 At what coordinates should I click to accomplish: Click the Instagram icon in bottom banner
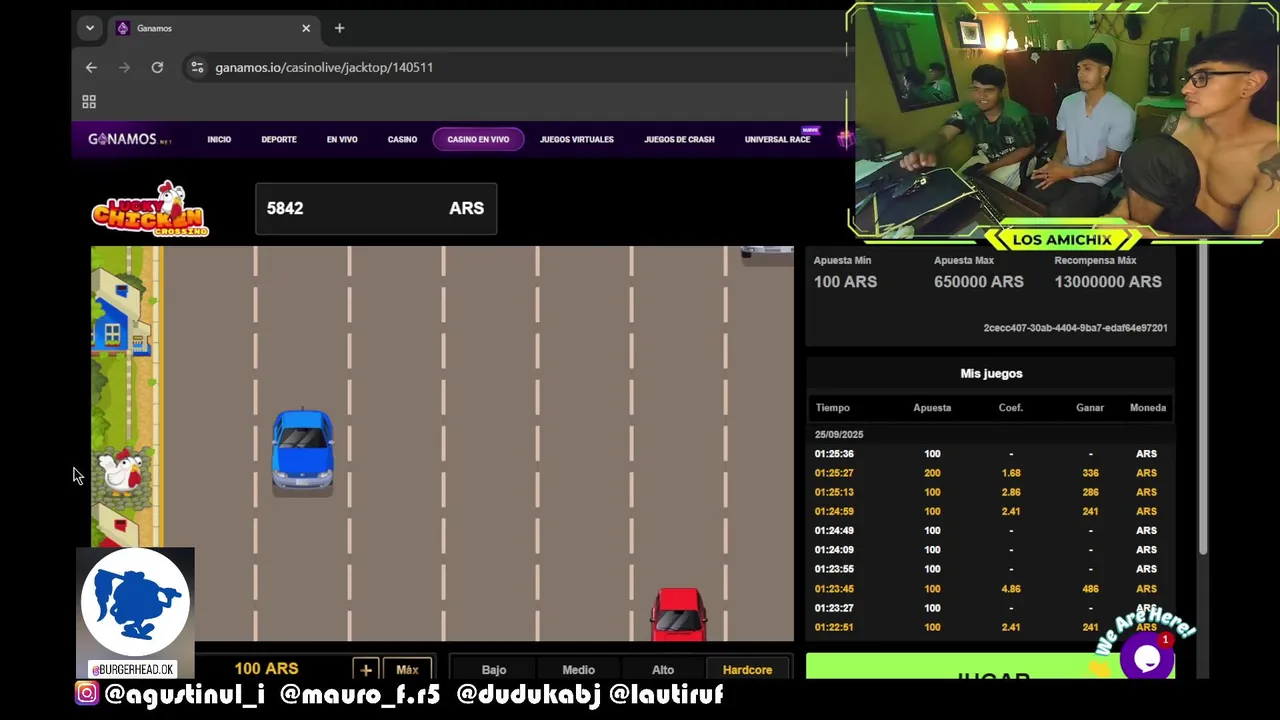click(87, 693)
